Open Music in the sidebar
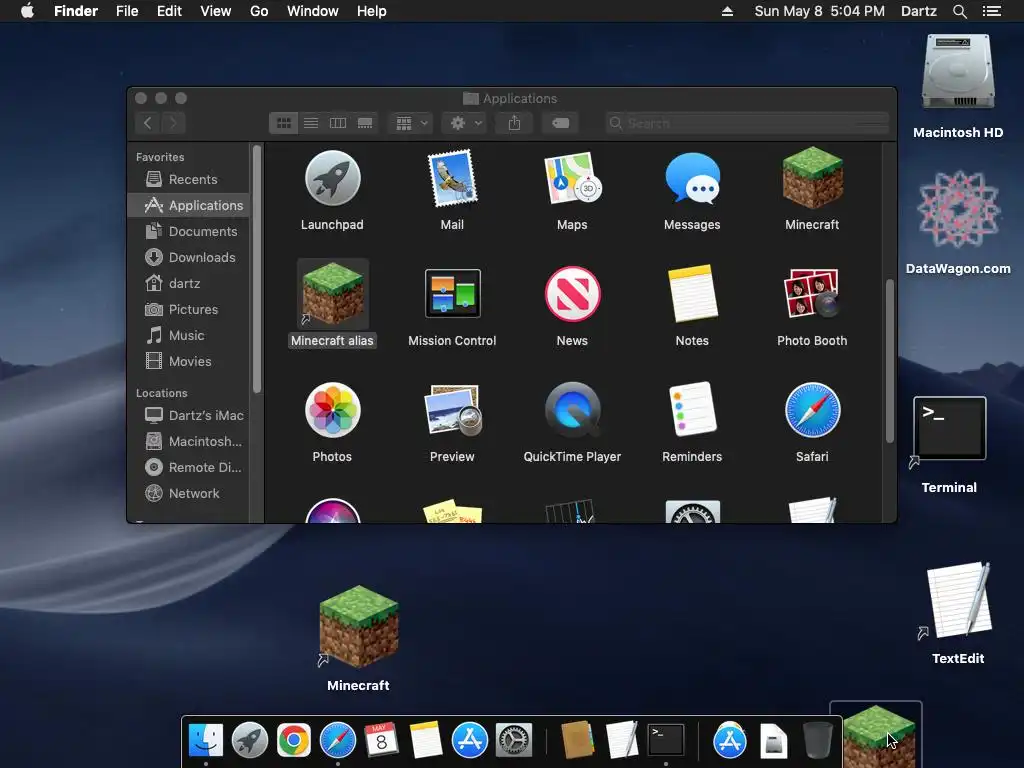 (188, 335)
